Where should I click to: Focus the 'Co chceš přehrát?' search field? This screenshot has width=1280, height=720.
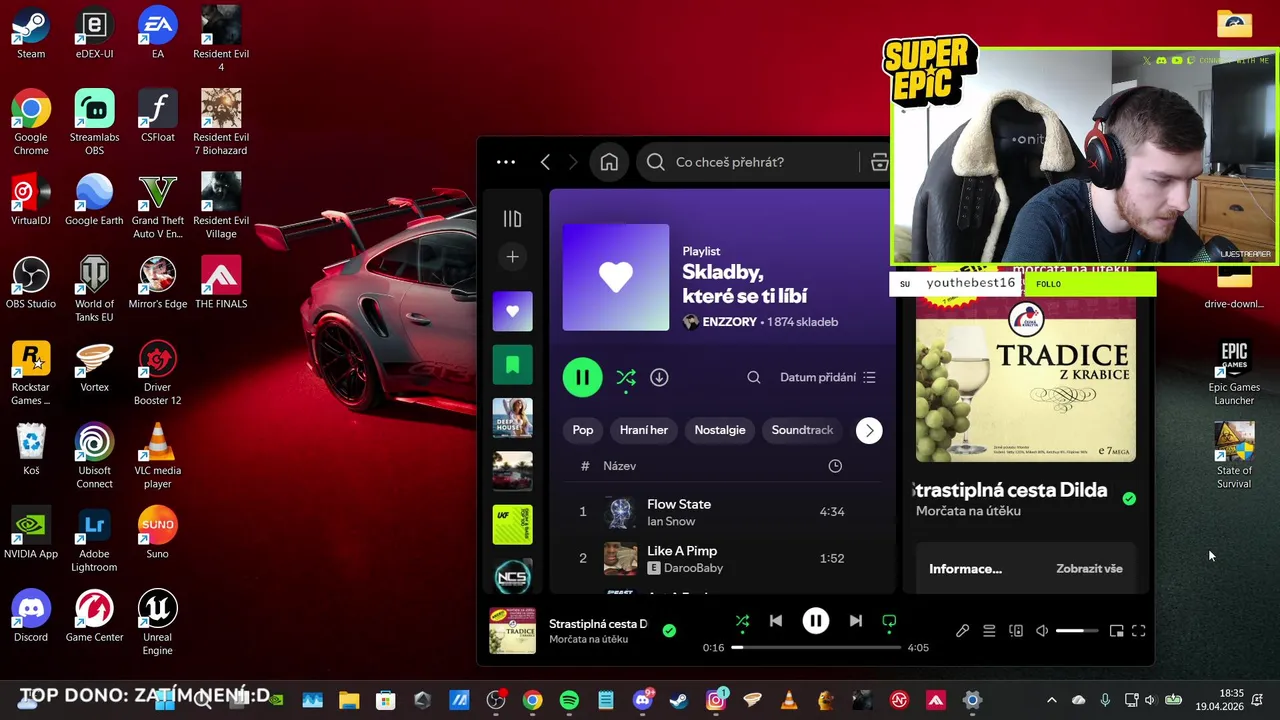(750, 162)
